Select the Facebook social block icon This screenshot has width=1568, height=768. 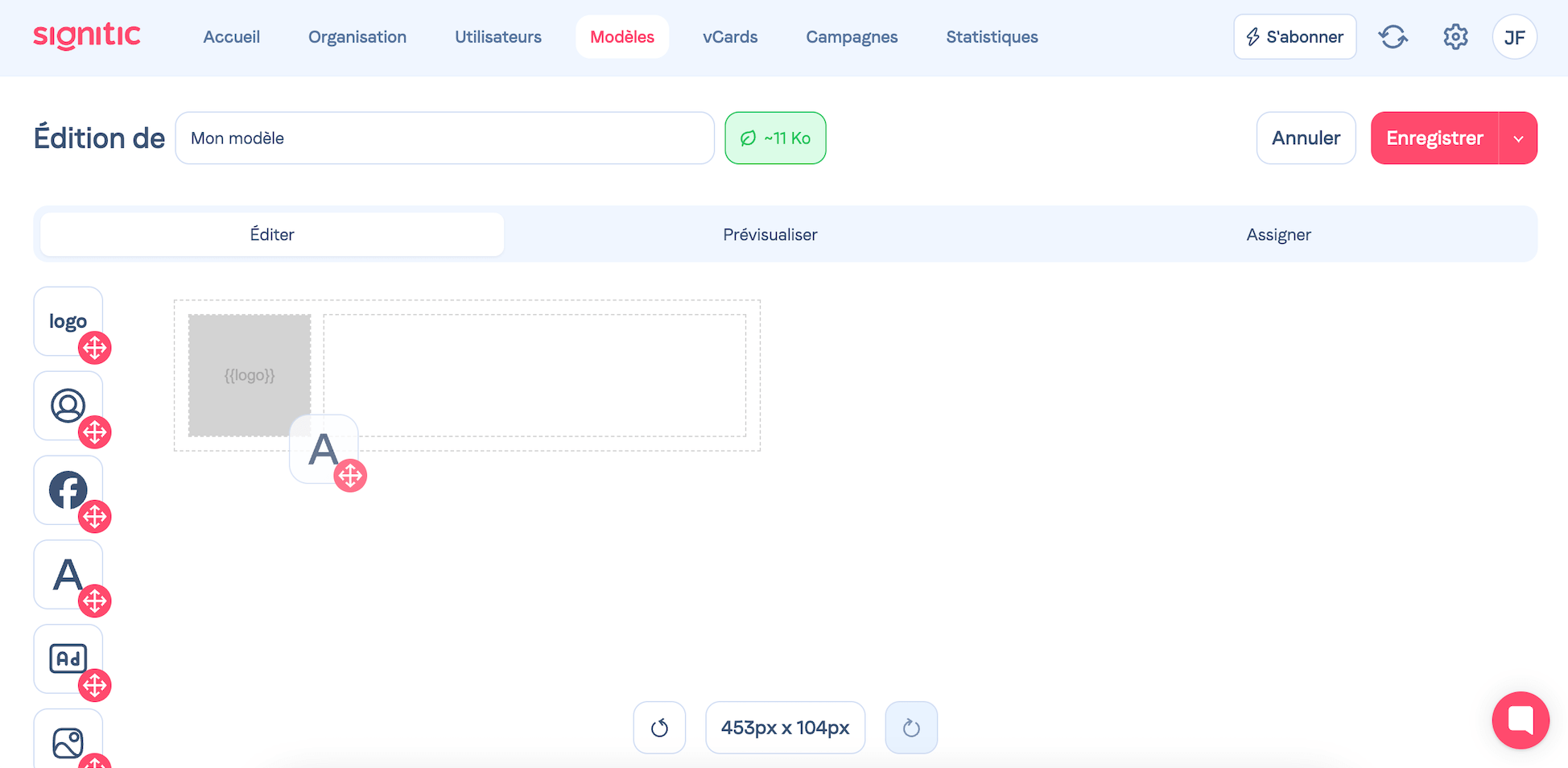(x=68, y=490)
